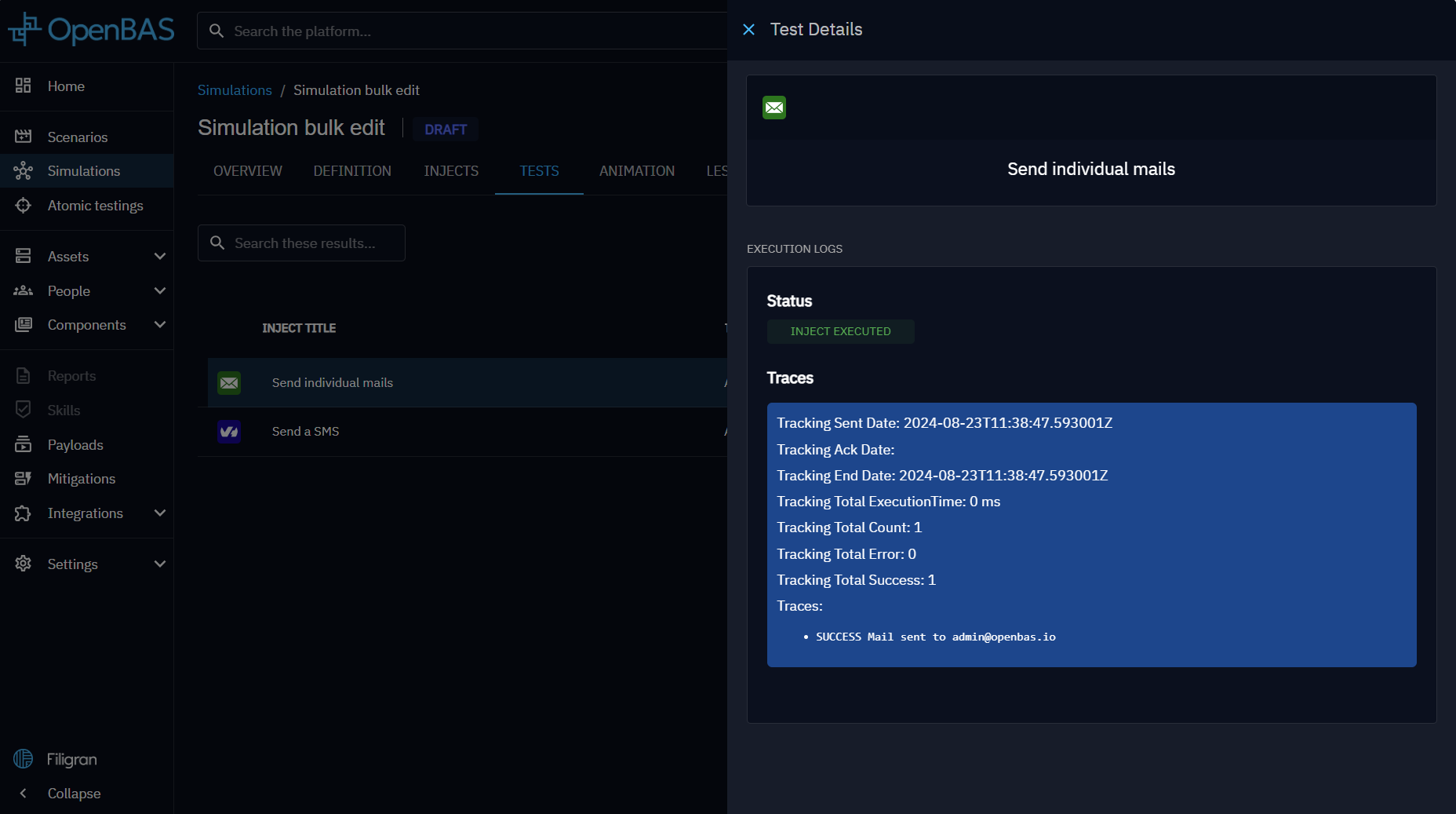The height and width of the screenshot is (814, 1456).
Task: Expand the People submenu chevron
Action: [160, 291]
